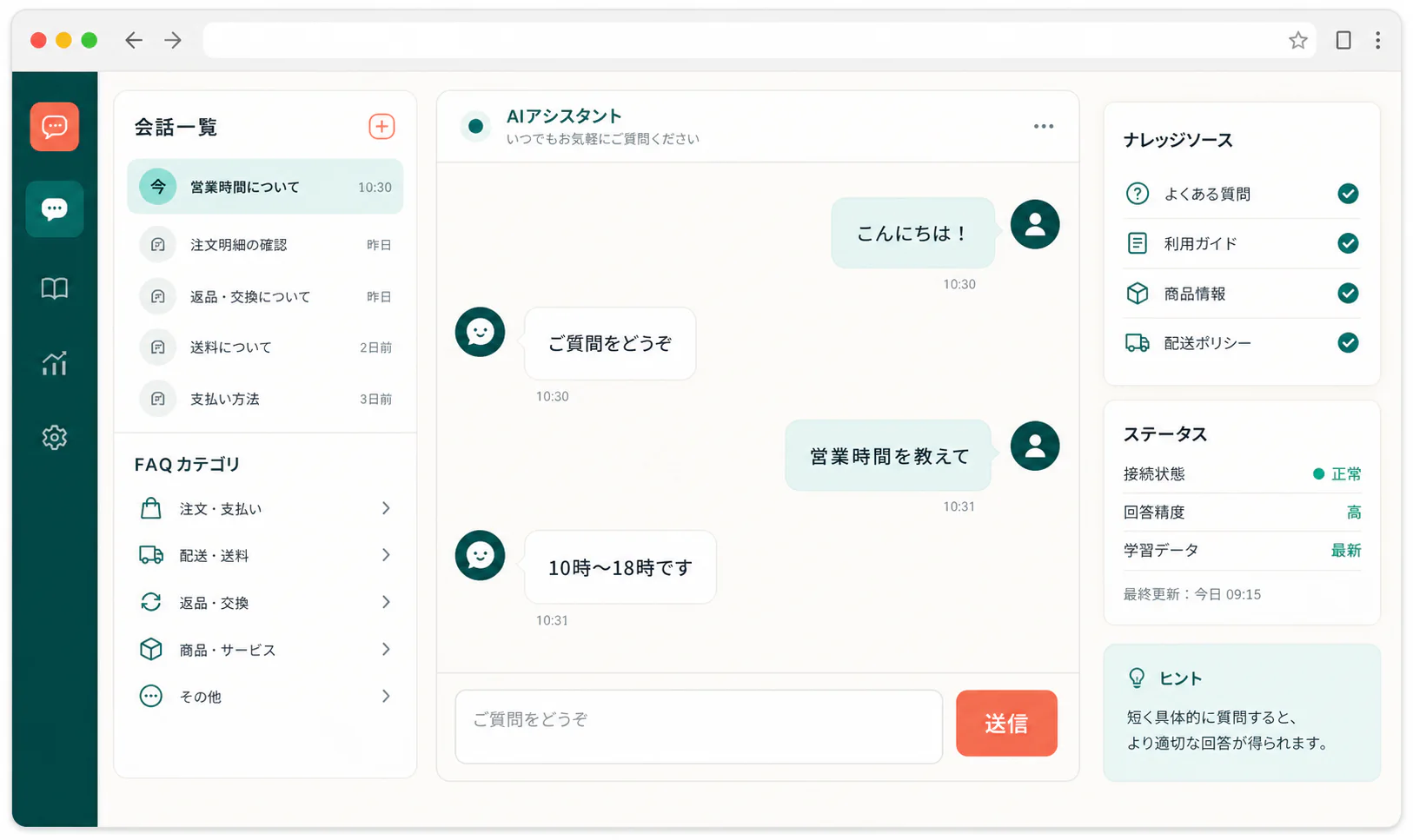This screenshot has width=1413, height=840.
Task: Open the 支払い方法 conversation
Action: click(x=265, y=399)
